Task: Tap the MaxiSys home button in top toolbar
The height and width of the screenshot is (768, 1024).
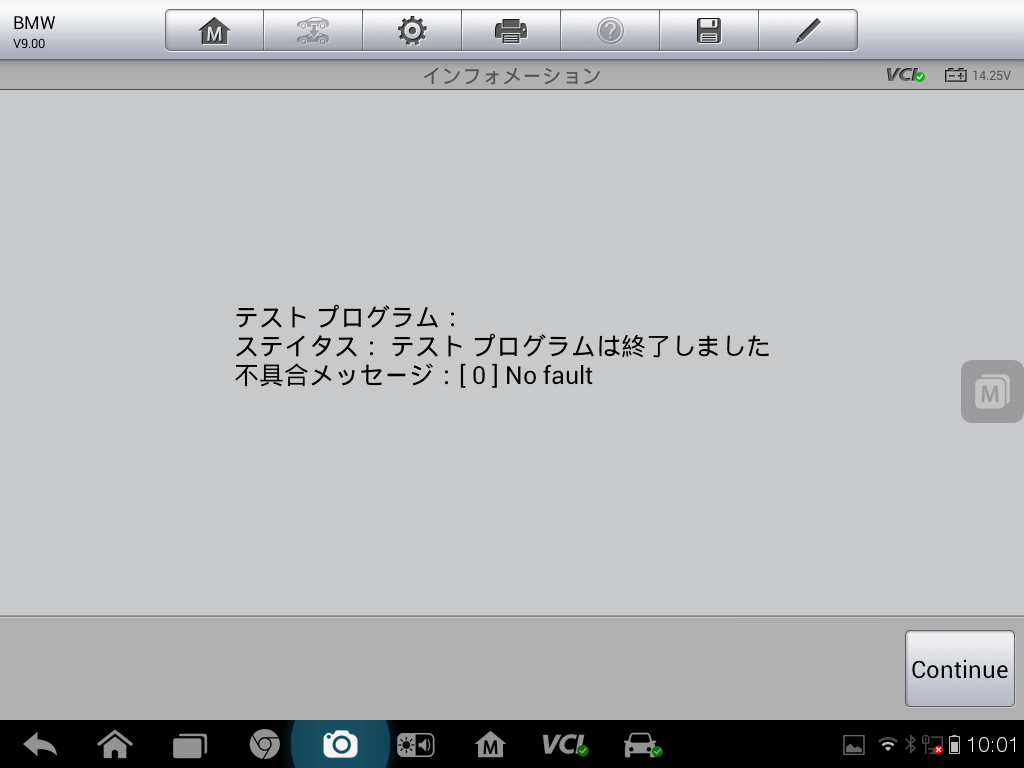Action: 214,31
